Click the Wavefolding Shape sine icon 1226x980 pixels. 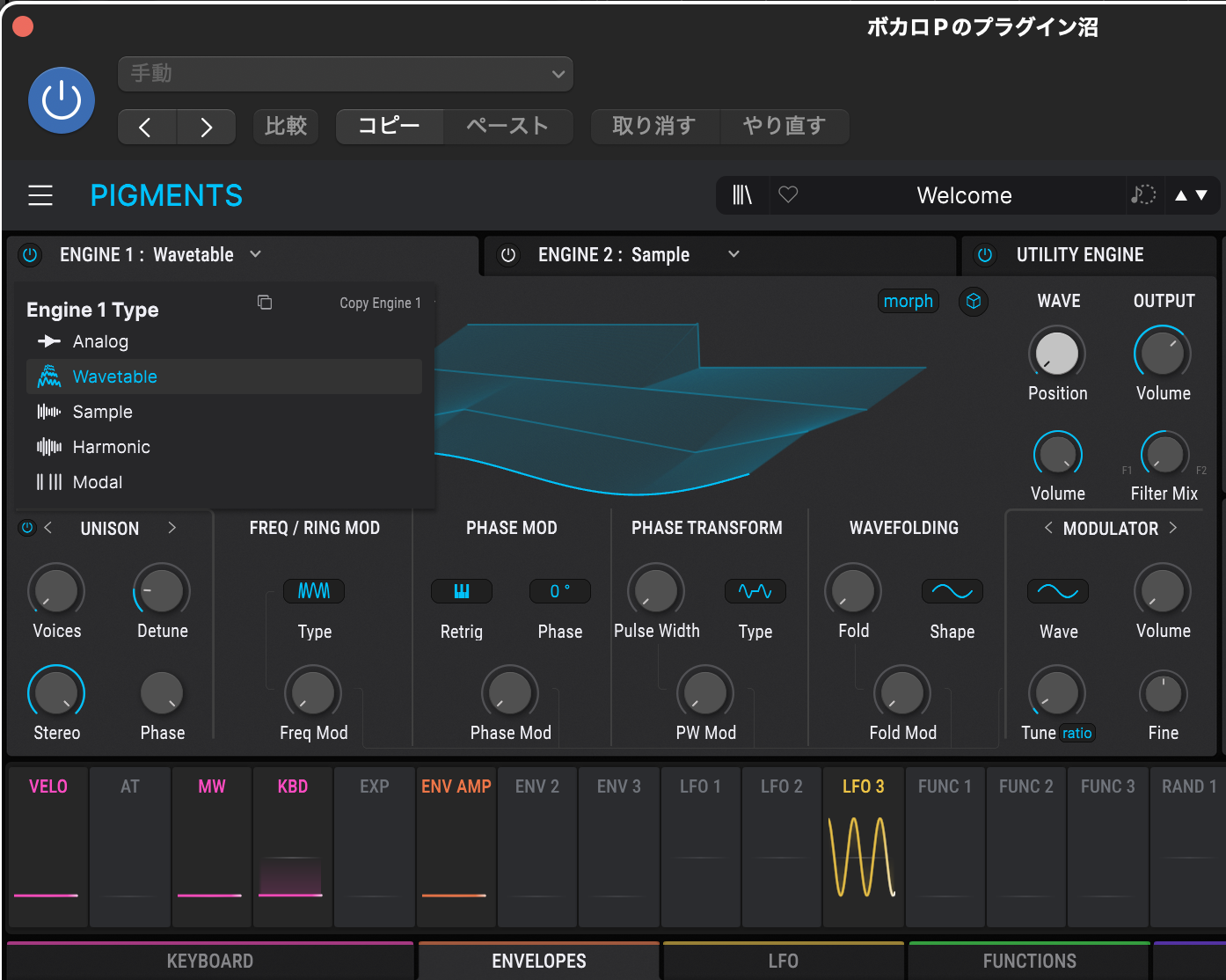952,591
